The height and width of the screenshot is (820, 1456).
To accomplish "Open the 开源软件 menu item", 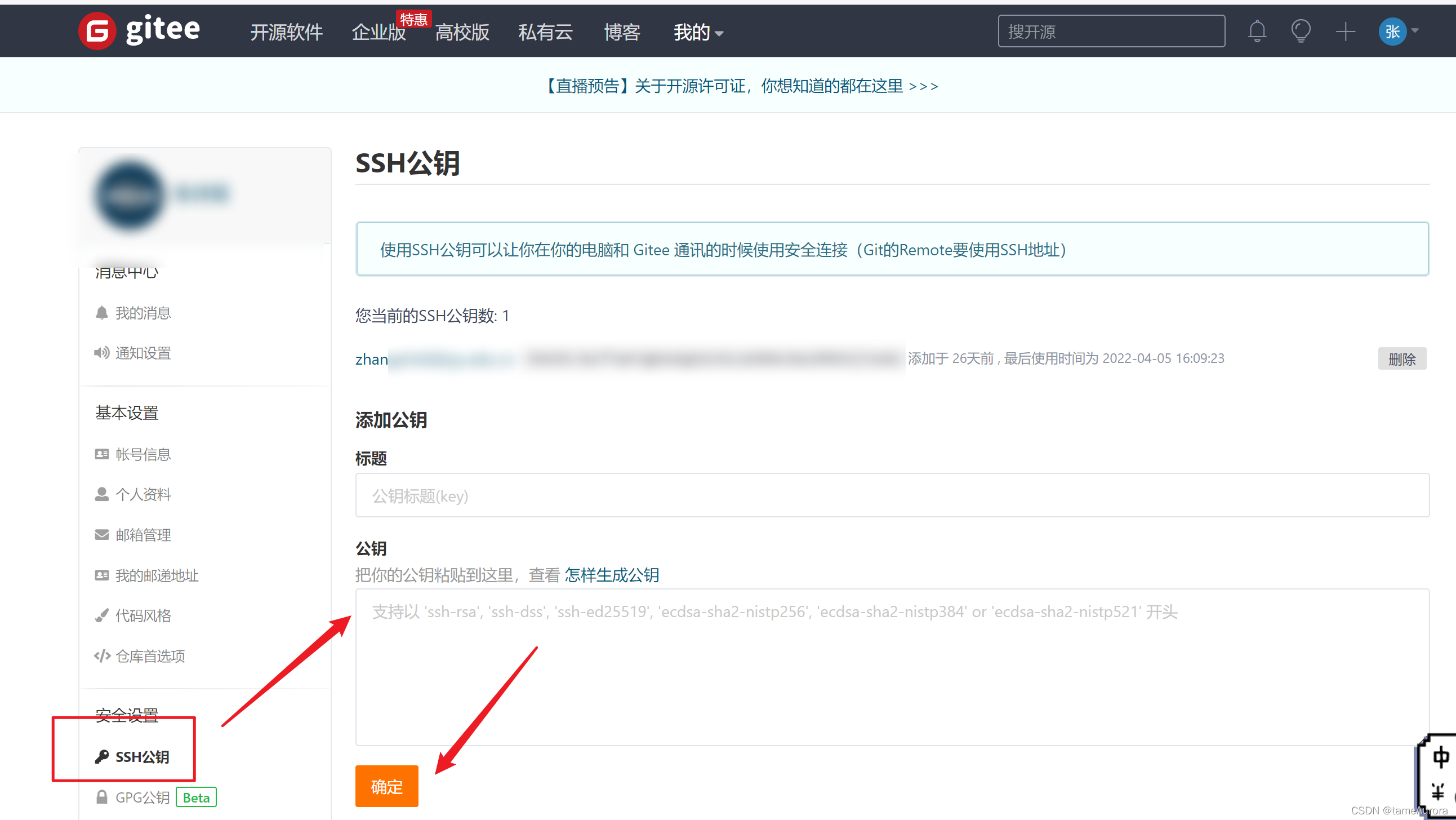I will pos(286,32).
